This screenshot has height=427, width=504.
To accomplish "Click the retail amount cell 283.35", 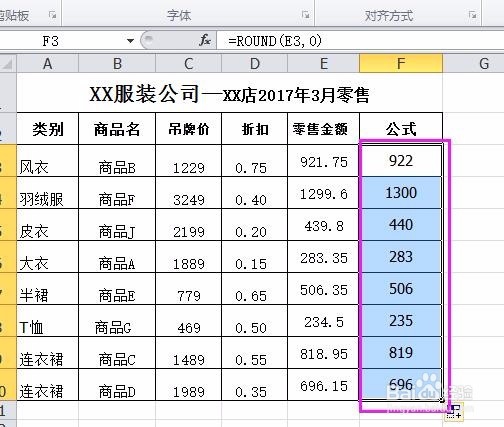I will pos(324,257).
